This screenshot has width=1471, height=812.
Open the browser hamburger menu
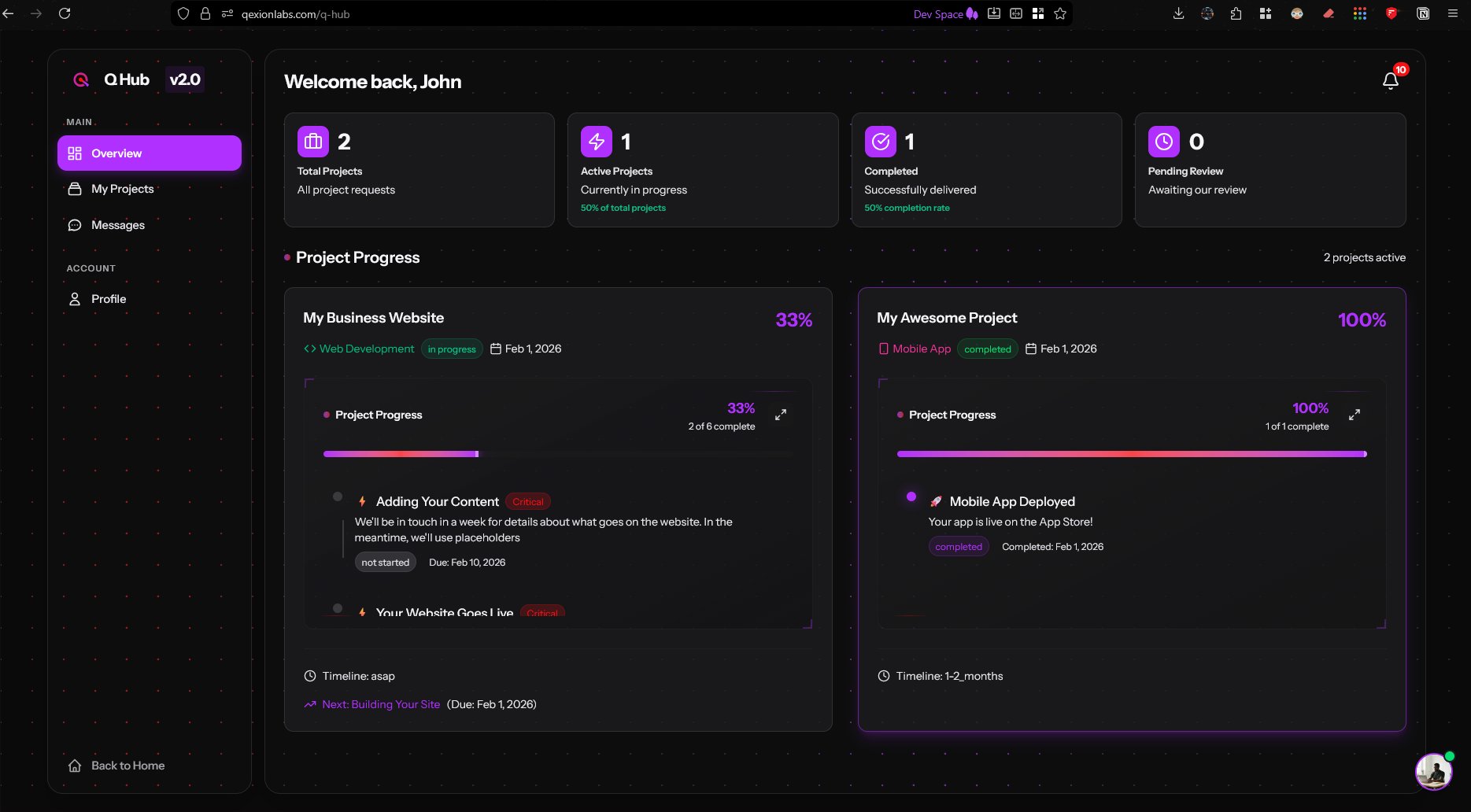[1452, 13]
